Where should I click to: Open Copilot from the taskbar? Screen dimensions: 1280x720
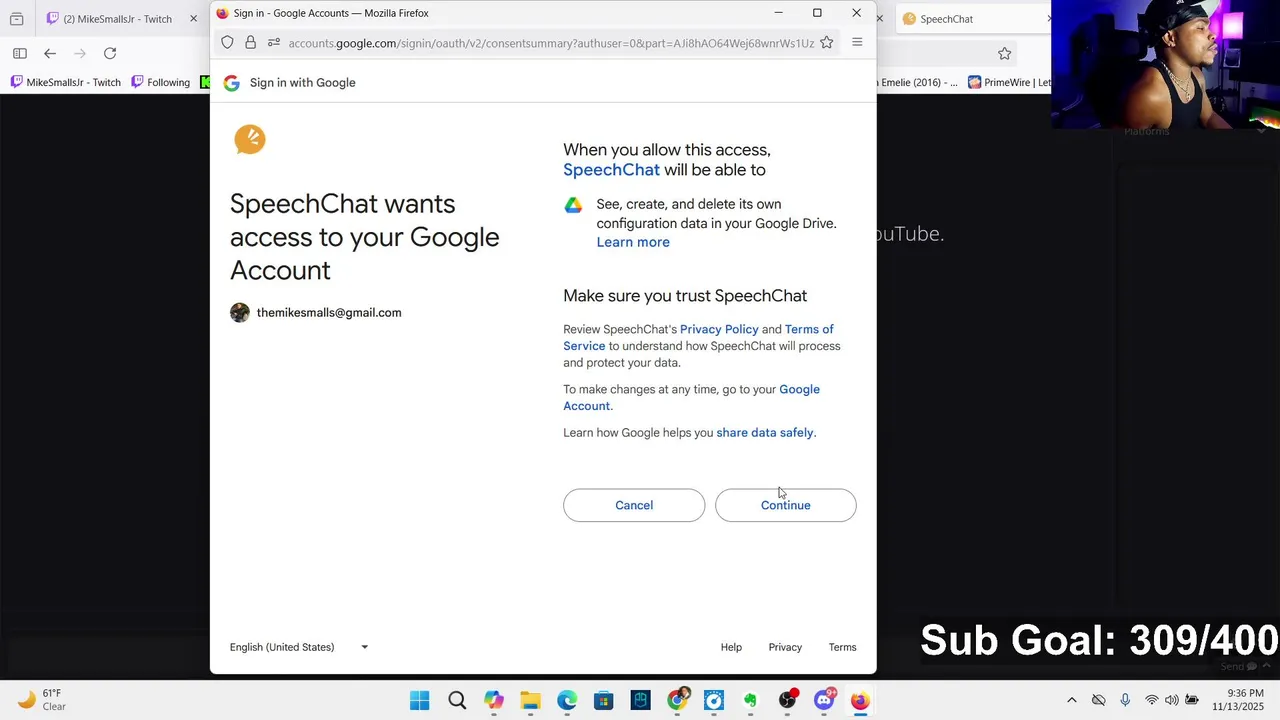click(x=494, y=701)
